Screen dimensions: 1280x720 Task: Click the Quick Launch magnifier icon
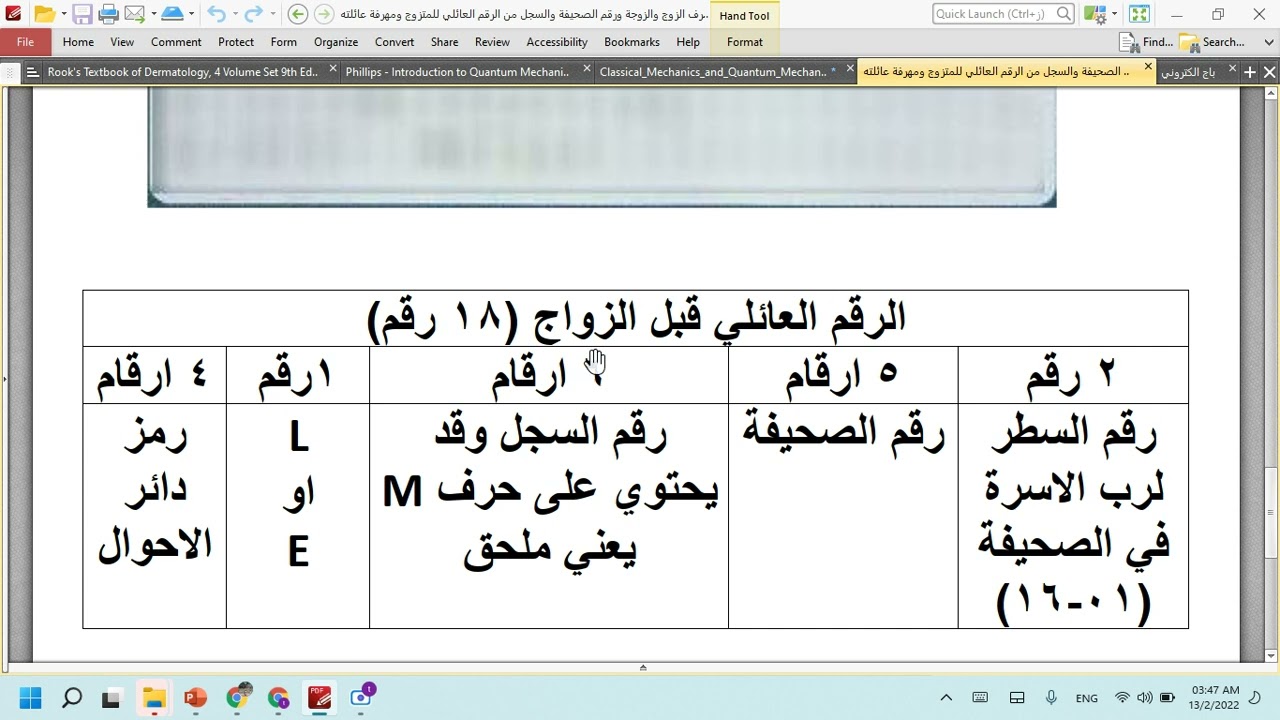[x=1064, y=14]
